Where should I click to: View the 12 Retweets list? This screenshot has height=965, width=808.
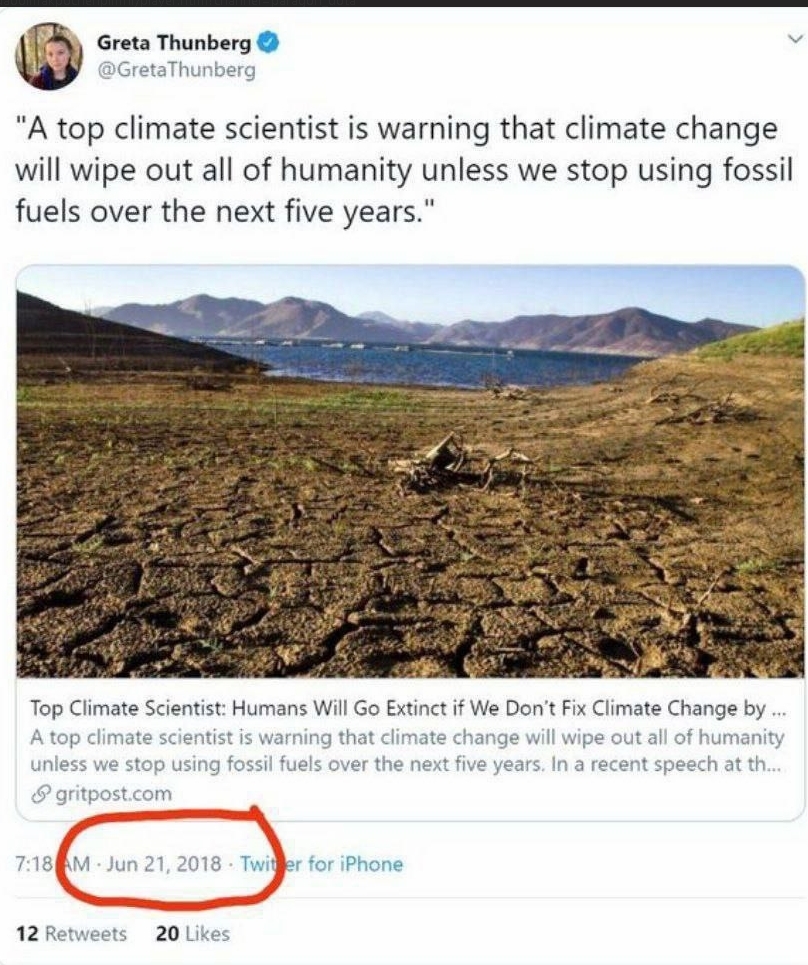(x=71, y=934)
